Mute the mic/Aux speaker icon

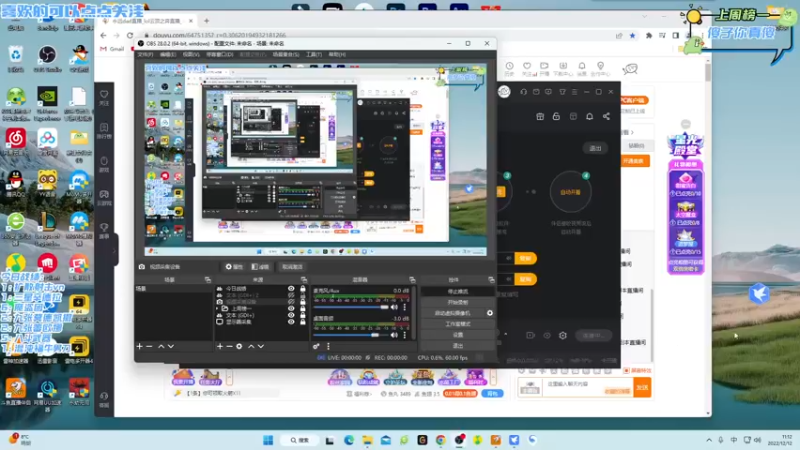point(394,307)
